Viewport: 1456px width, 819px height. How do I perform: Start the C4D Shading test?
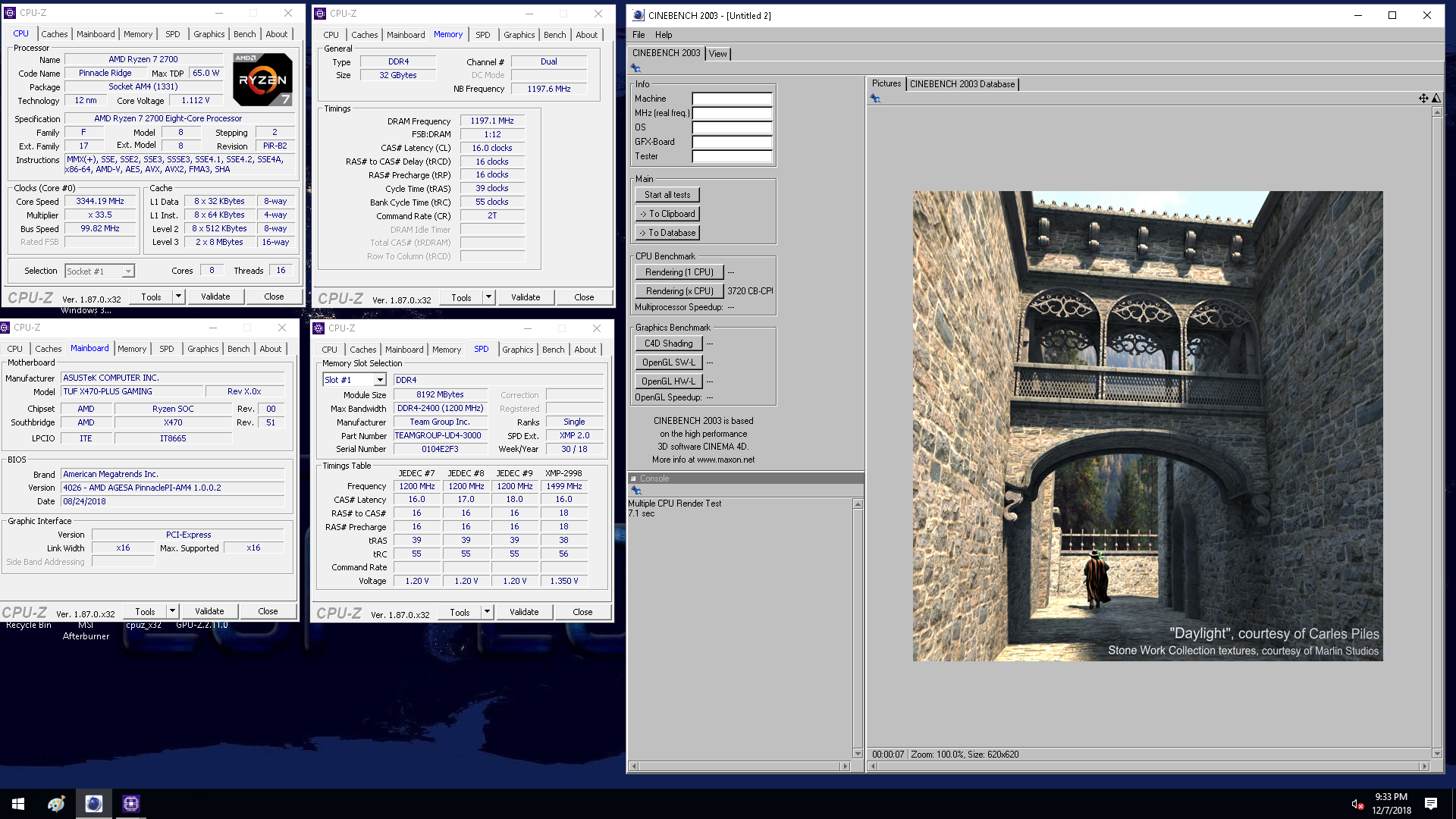point(669,344)
